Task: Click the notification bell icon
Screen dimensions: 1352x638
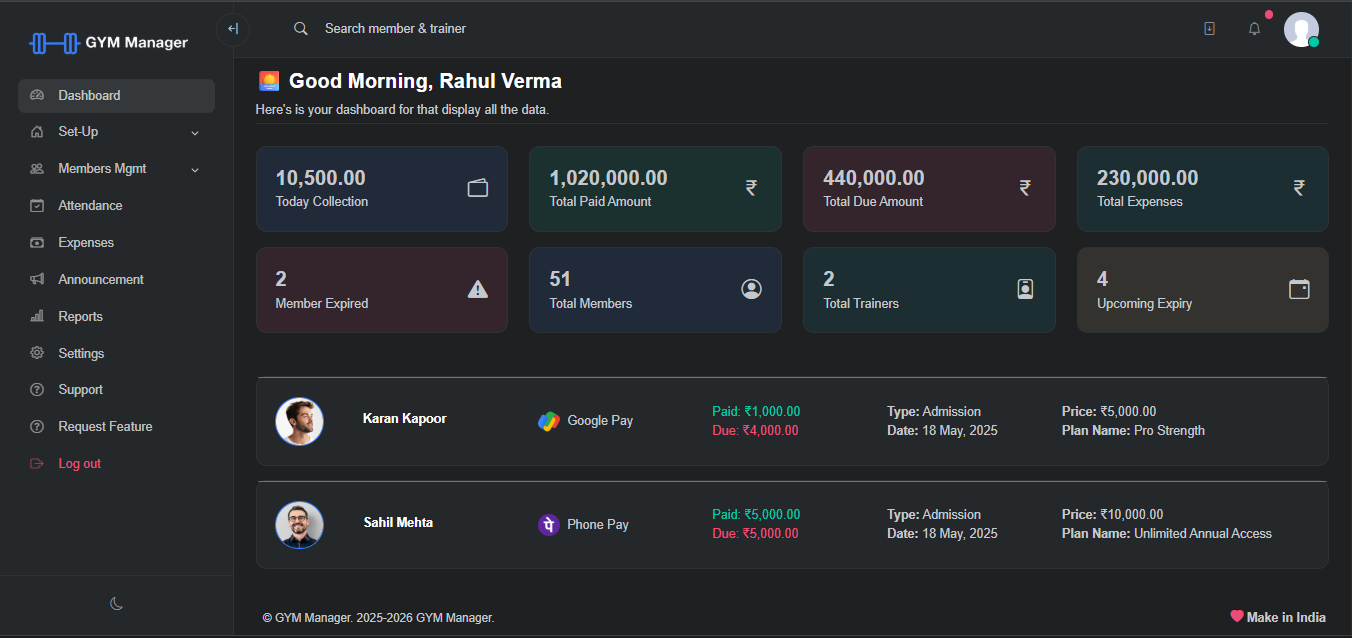Action: point(1254,29)
